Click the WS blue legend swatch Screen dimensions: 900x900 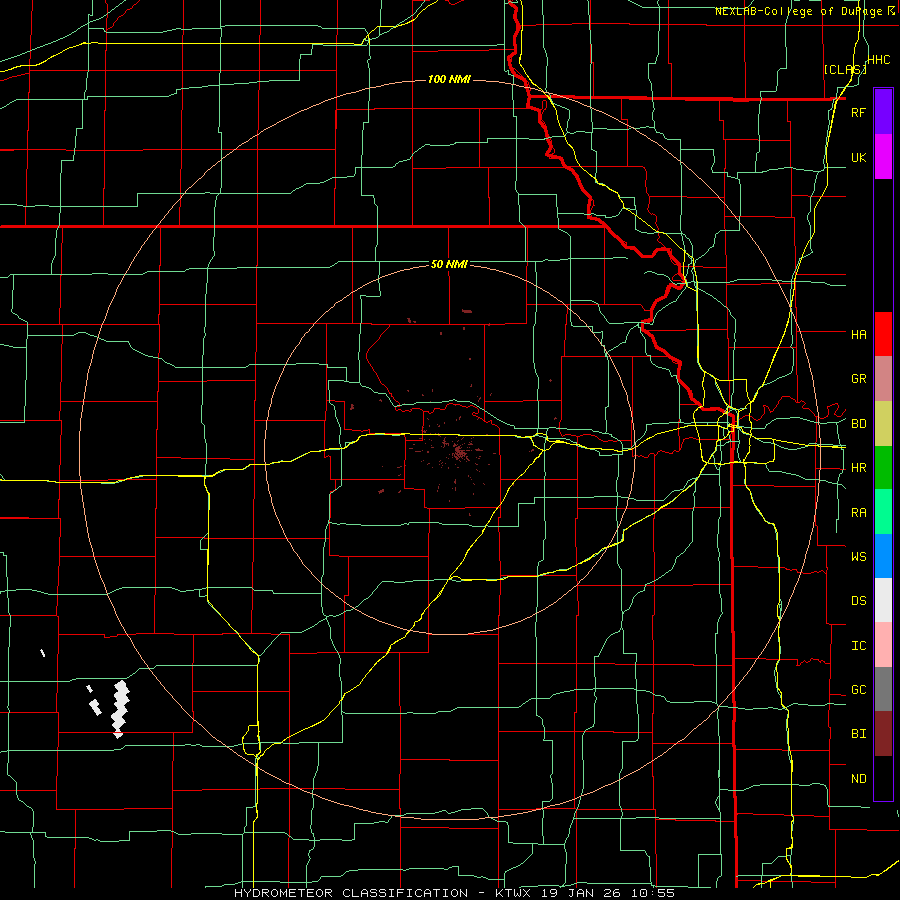click(883, 556)
